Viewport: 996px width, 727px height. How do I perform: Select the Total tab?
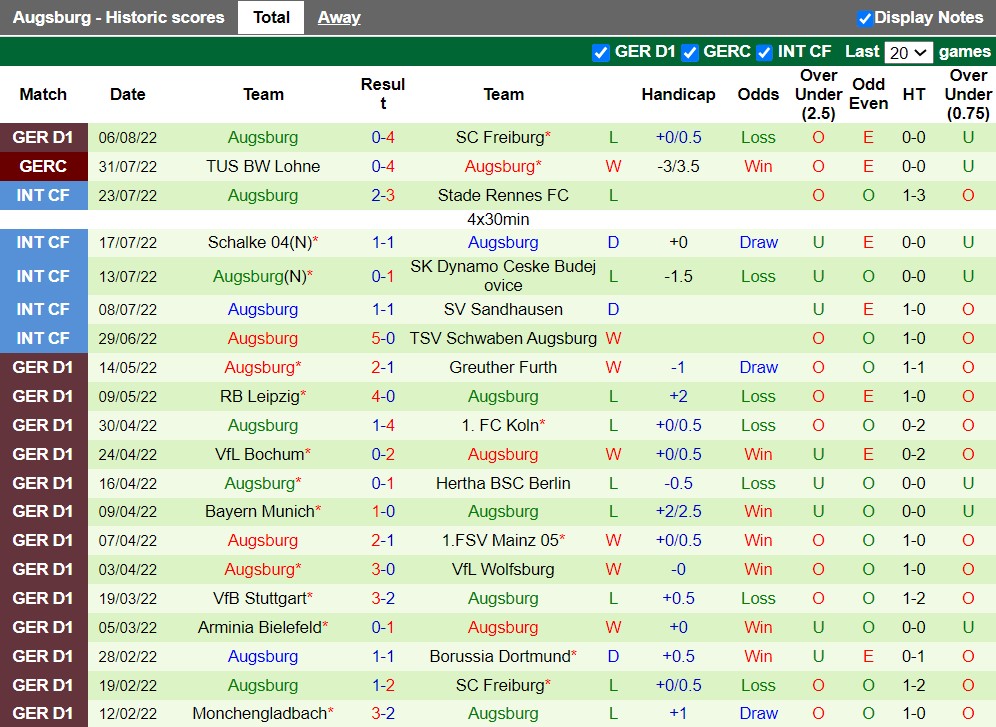(x=271, y=17)
